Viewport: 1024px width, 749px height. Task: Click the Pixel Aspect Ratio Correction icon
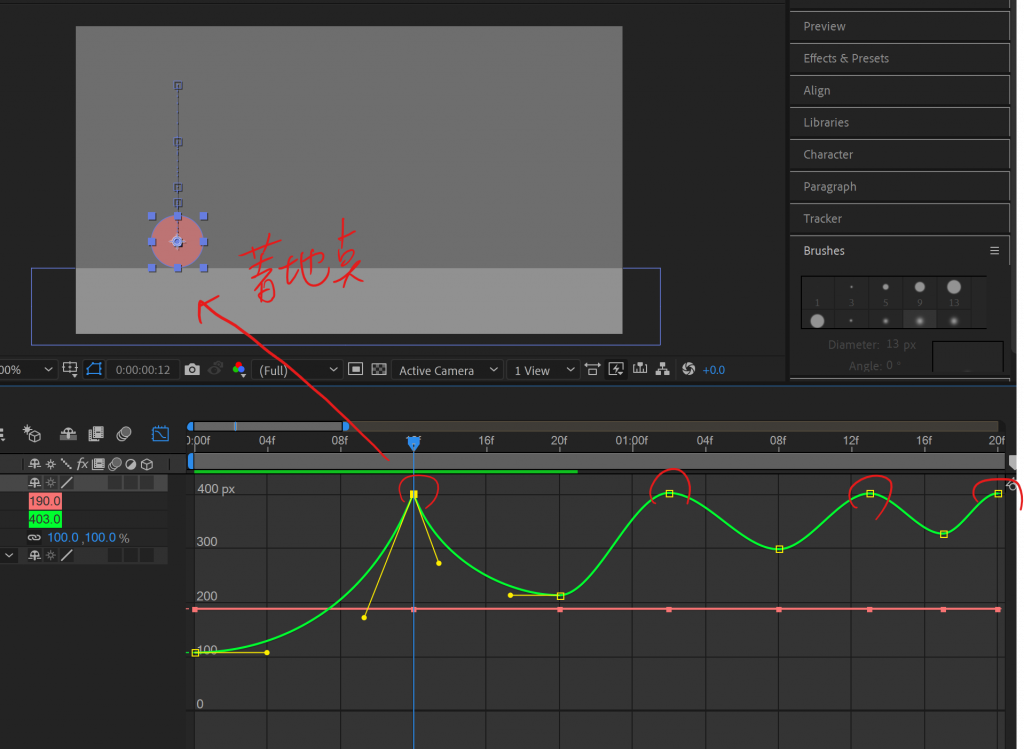pos(592,370)
